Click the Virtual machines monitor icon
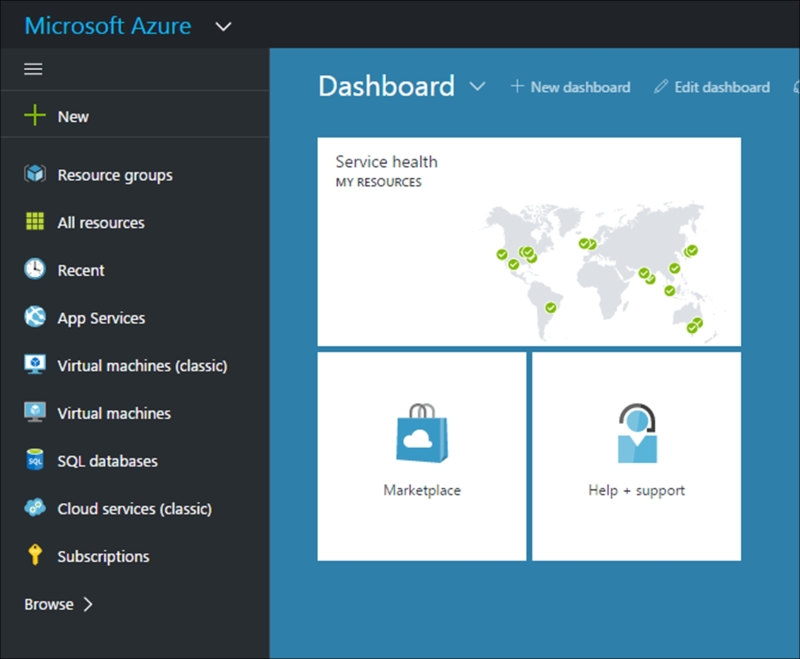 tap(35, 412)
